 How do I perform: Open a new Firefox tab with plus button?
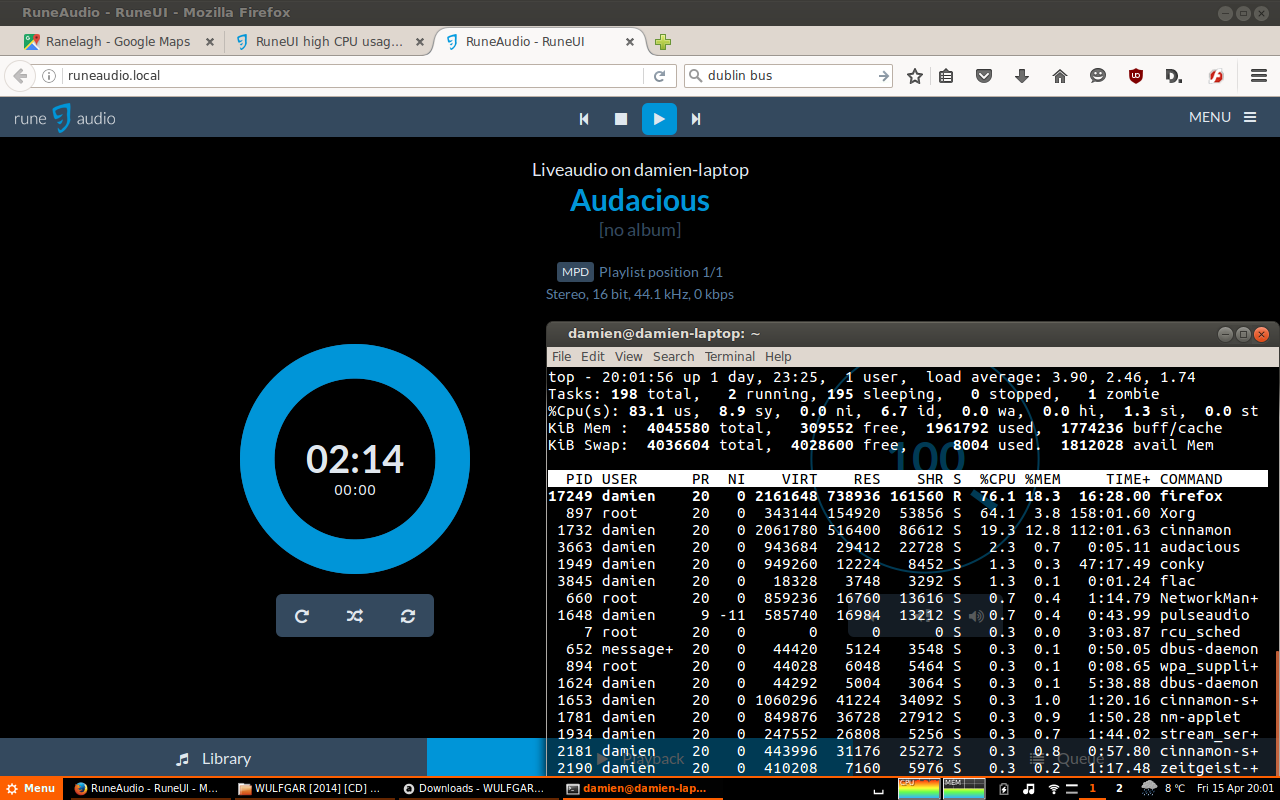662,42
